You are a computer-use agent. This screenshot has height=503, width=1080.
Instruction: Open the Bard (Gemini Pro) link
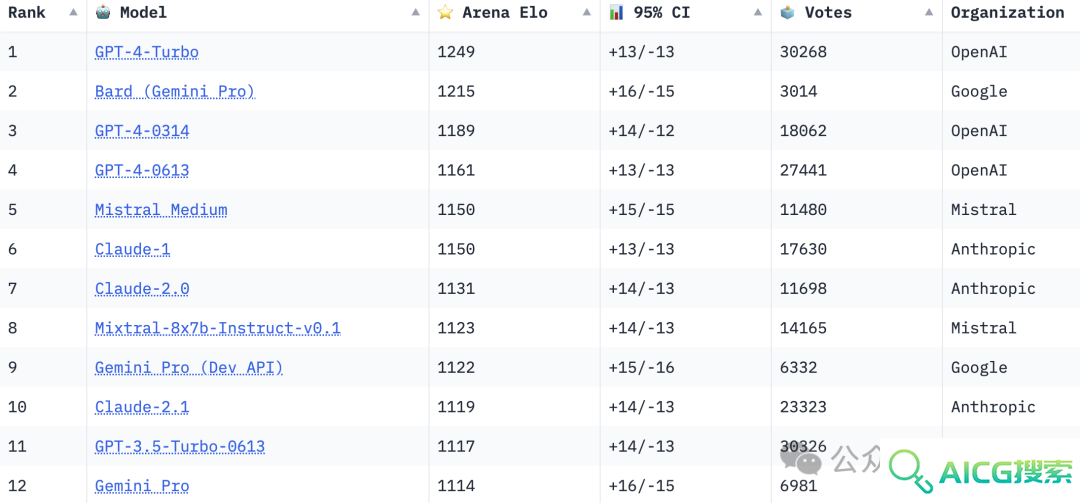point(175,92)
